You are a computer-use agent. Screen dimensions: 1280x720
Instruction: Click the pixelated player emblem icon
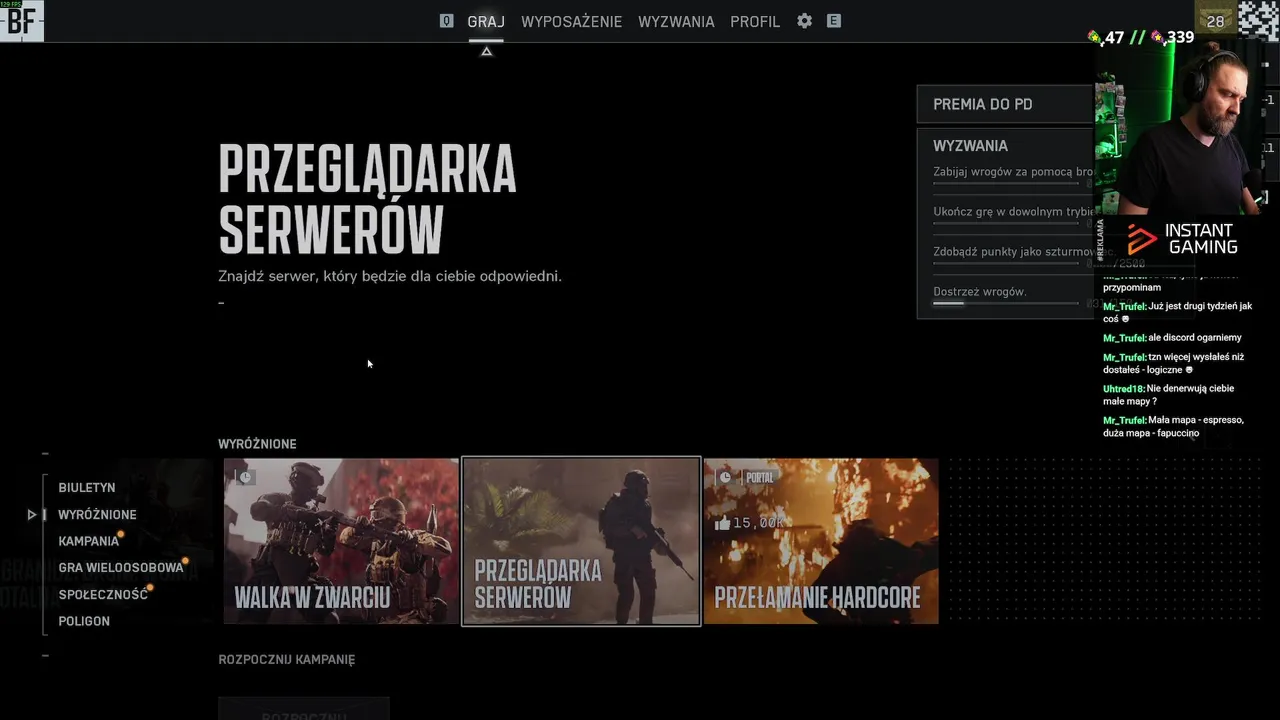[x=1259, y=21]
